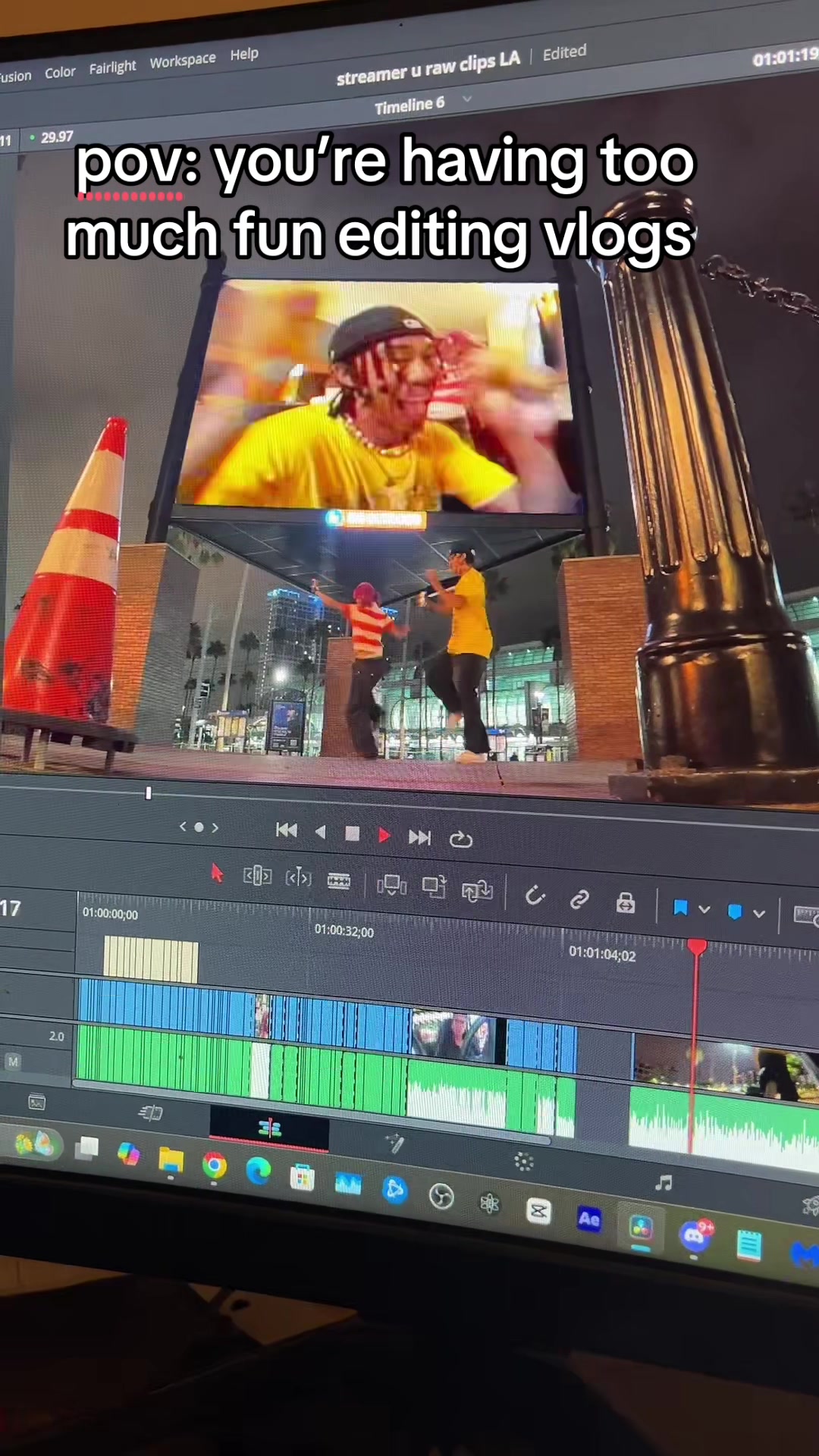The height and width of the screenshot is (1456, 819).
Task: Open File Explorer from the taskbar
Action: click(171, 1160)
